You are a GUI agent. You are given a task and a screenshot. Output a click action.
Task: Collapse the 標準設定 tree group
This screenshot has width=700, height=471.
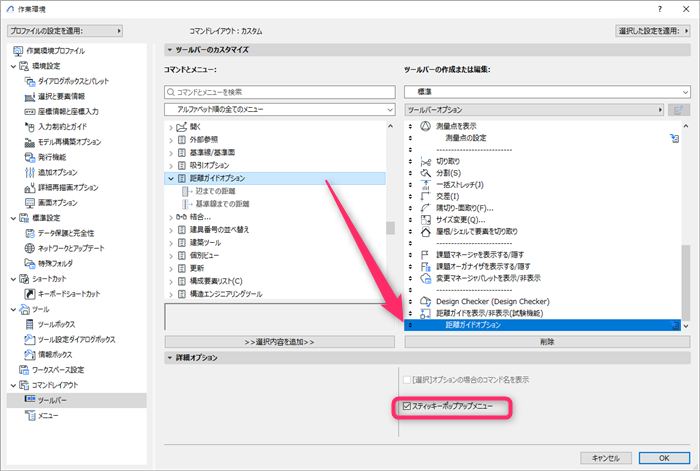point(13,218)
